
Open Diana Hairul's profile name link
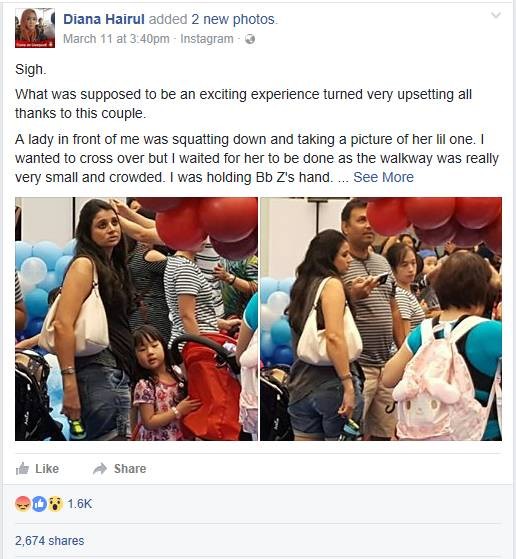[104, 19]
